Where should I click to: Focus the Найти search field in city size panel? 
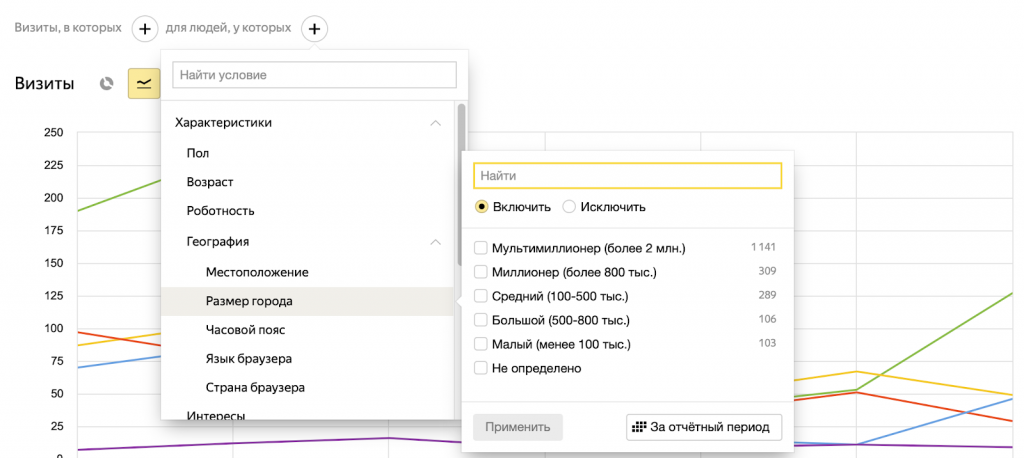pyautogui.click(x=628, y=176)
